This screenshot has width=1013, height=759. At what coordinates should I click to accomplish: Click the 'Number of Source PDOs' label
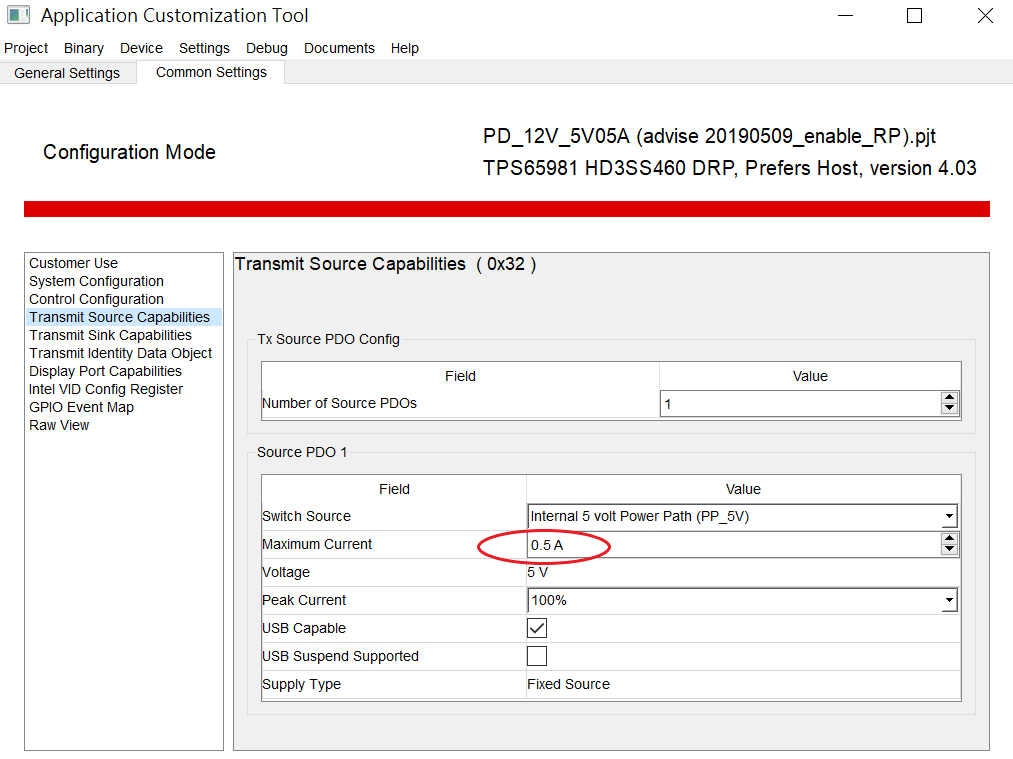(339, 403)
